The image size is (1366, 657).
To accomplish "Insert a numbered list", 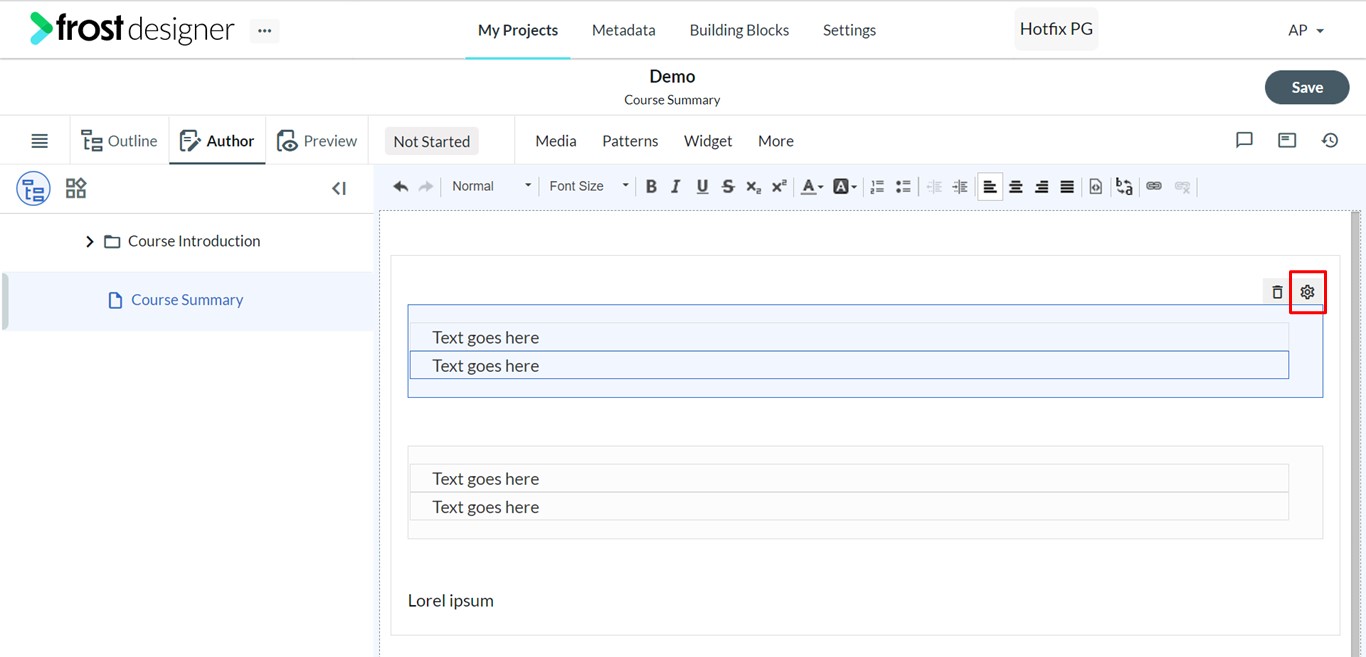I will coord(877,186).
